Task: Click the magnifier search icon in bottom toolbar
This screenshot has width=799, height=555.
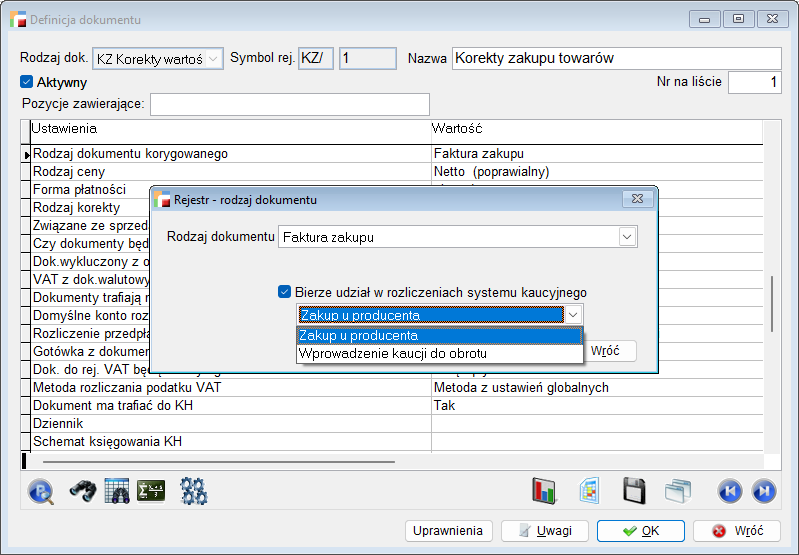Action: (41, 491)
